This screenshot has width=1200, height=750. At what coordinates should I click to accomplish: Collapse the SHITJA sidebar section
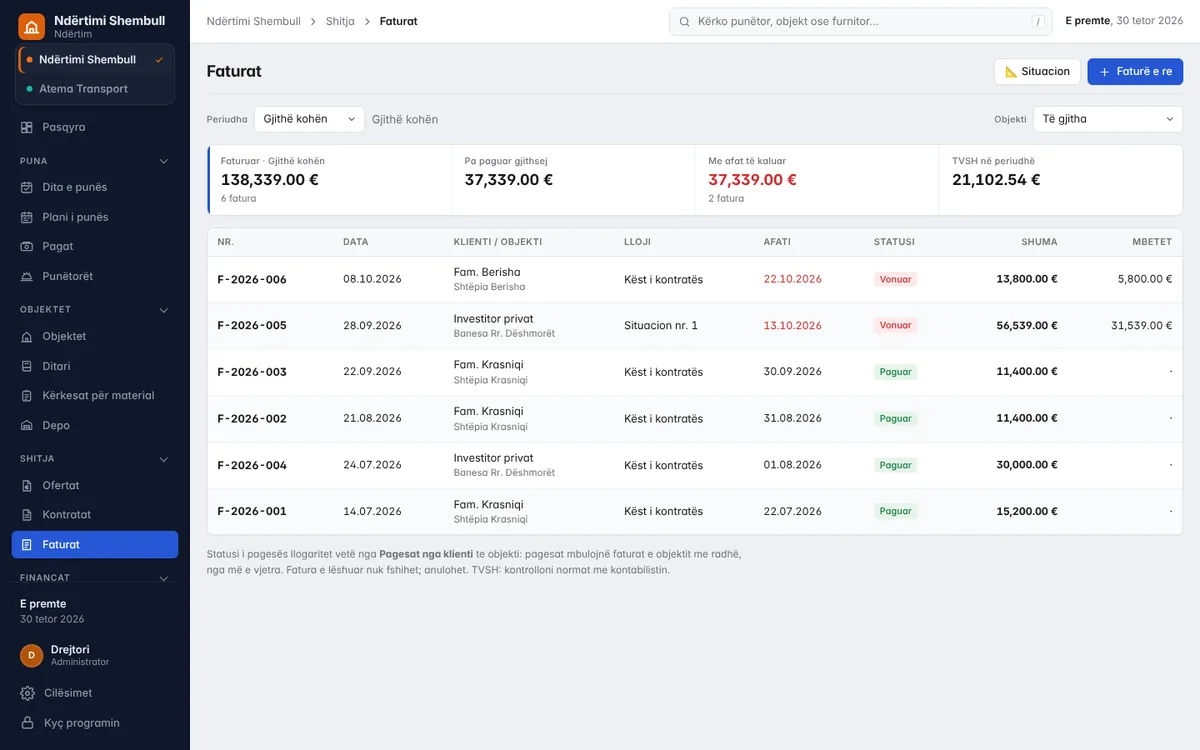pyautogui.click(x=164, y=459)
